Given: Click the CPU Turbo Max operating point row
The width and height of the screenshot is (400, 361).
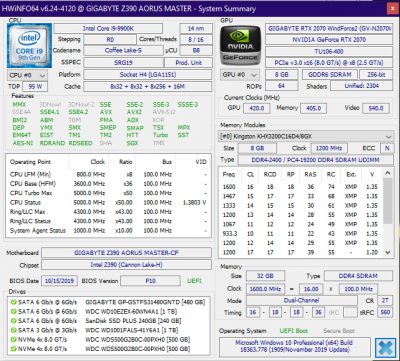Looking at the screenshot, I should point(108,193).
